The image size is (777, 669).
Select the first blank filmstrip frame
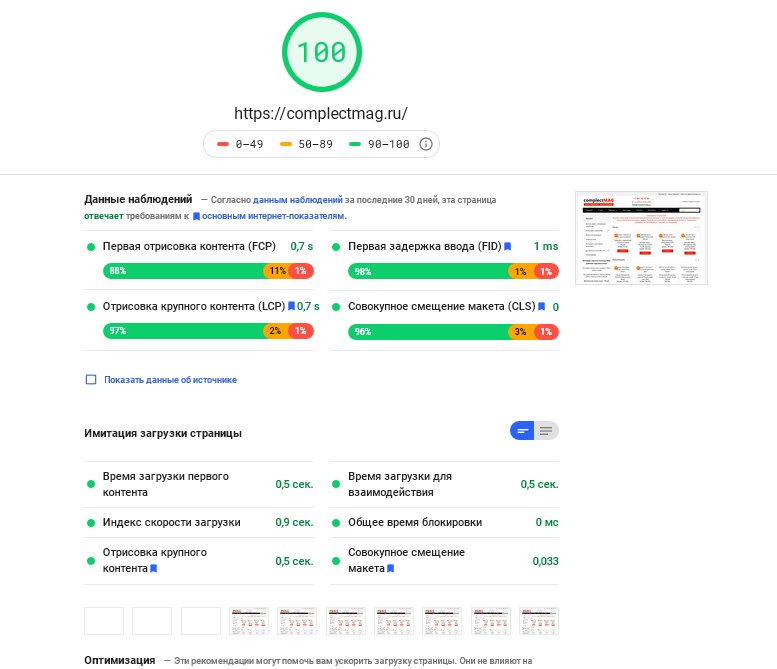pyautogui.click(x=104, y=620)
